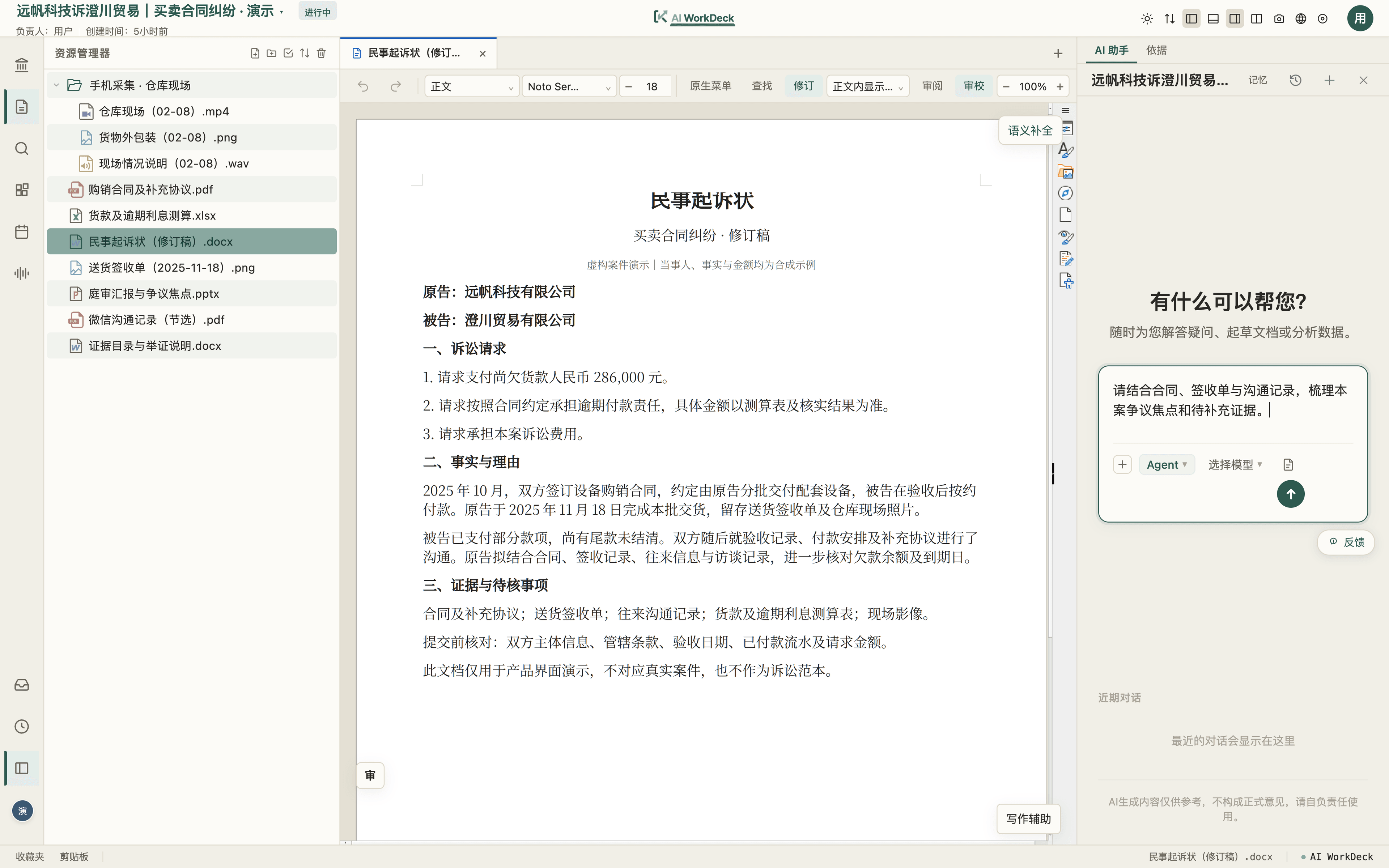Image resolution: width=1389 pixels, height=868 pixels.
Task: Collapse the 手机采集 · 仓库现场 folder
Action: (56, 85)
